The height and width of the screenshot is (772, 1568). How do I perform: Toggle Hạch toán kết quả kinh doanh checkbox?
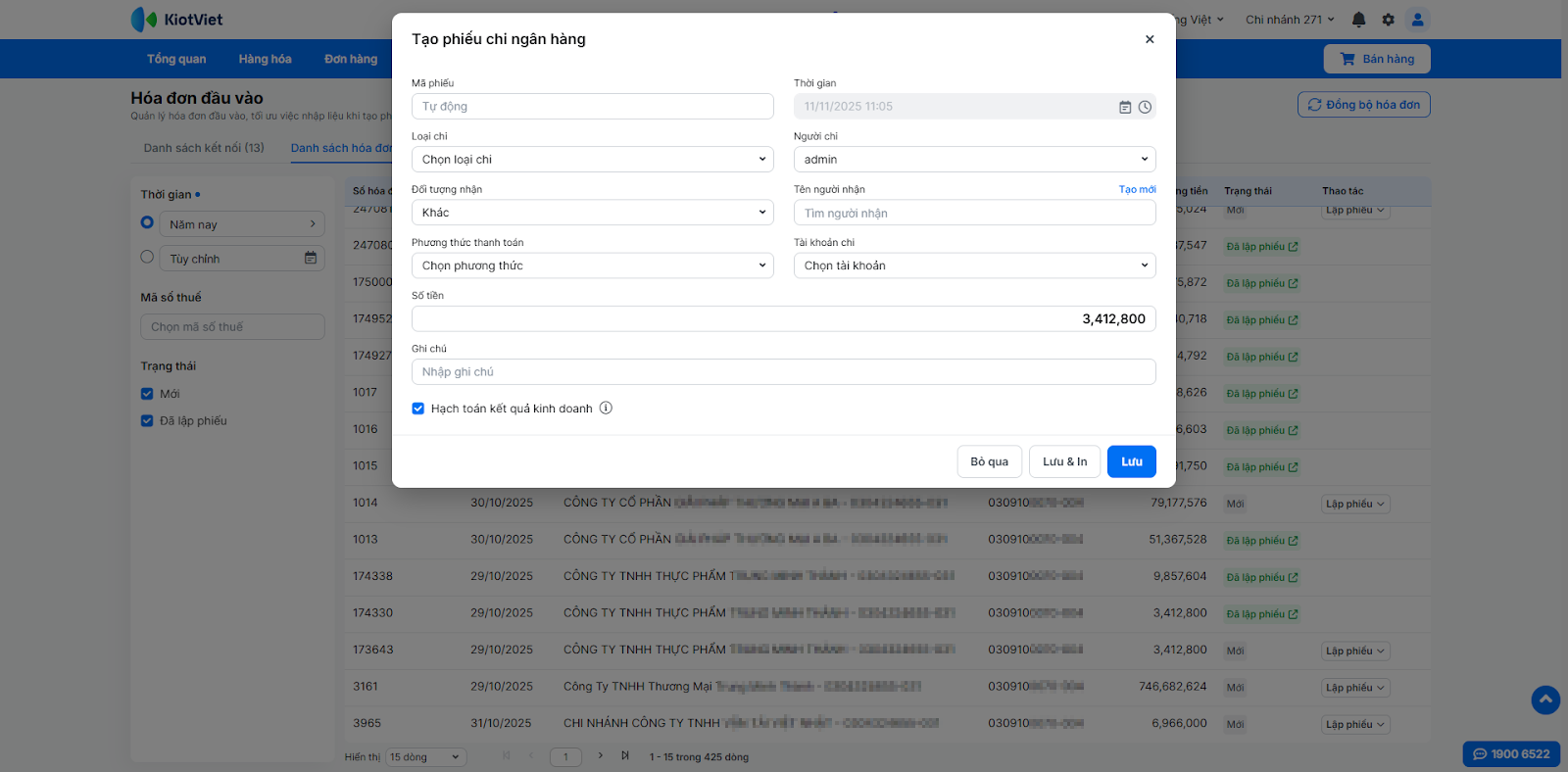tap(418, 409)
